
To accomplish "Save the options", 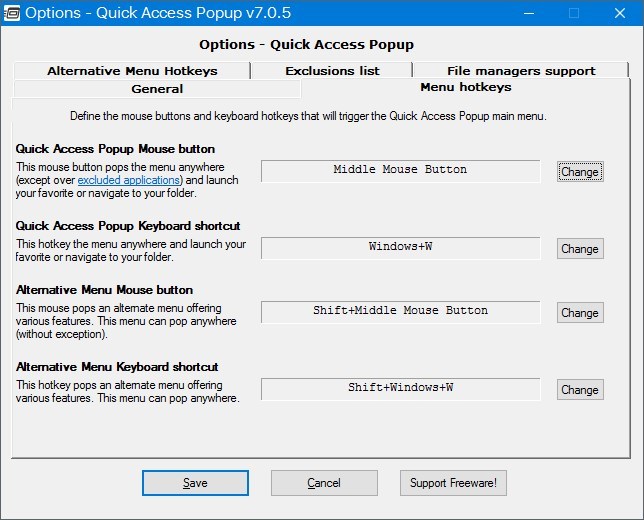I will [195, 483].
